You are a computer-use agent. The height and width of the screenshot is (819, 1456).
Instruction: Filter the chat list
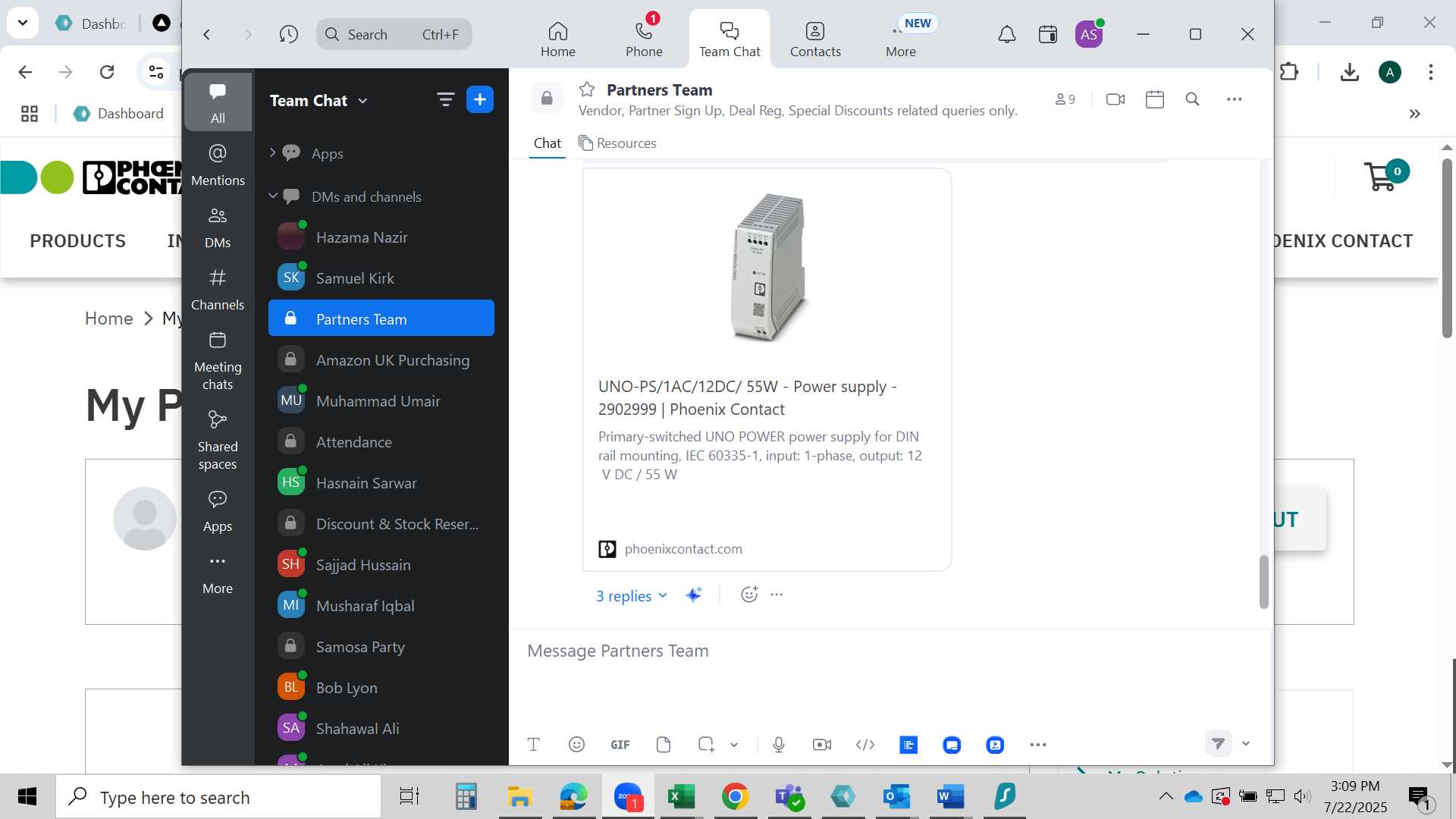click(445, 99)
